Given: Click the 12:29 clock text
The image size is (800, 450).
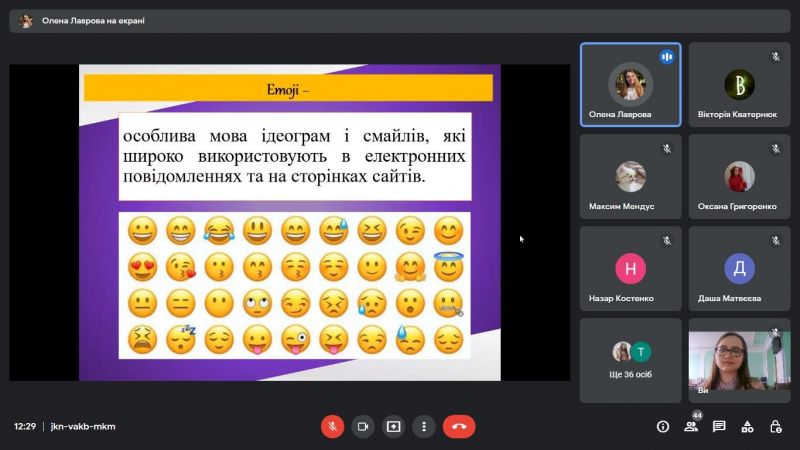Looking at the screenshot, I should (25, 427).
